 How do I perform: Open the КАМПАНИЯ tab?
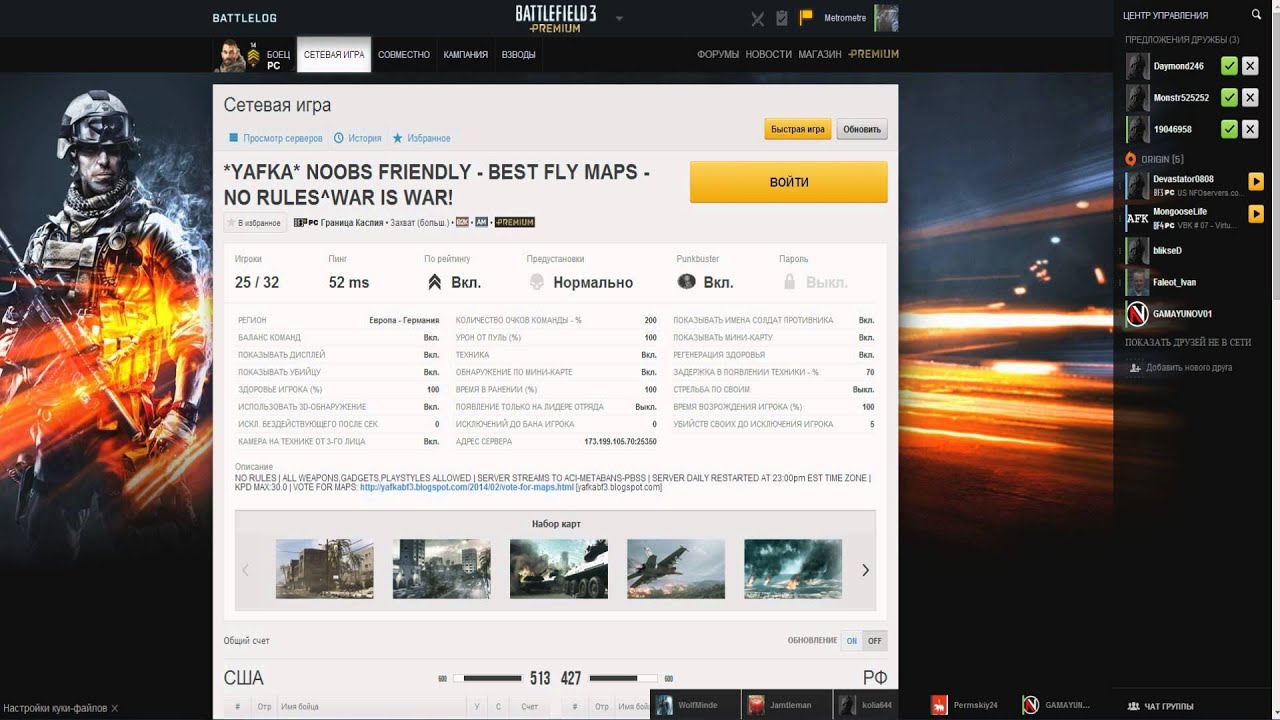(x=466, y=55)
